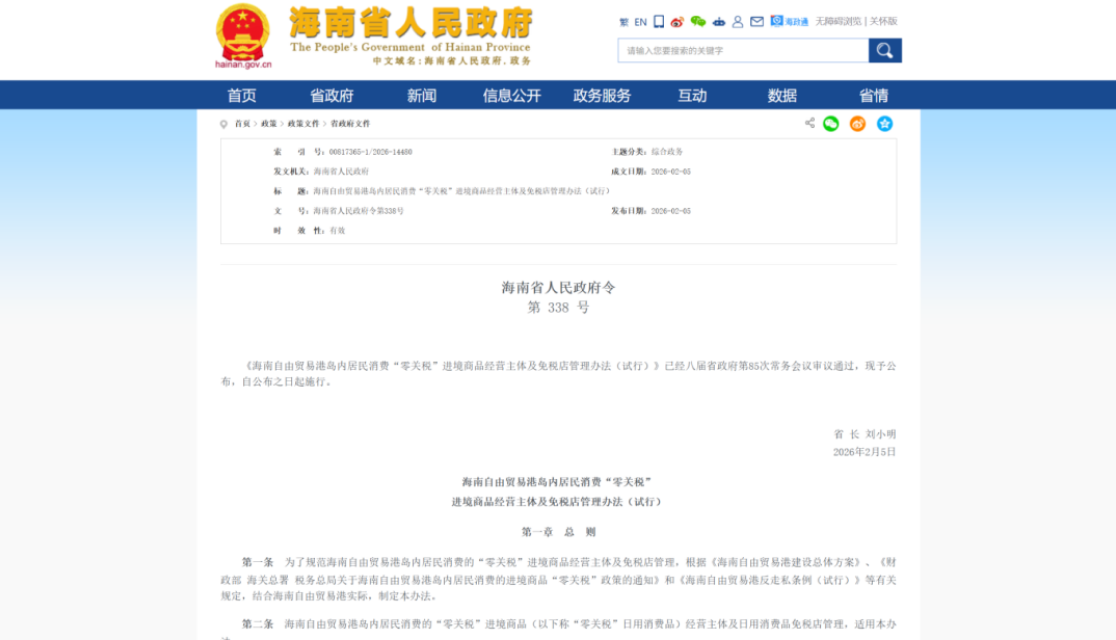
Task: Click the mail envelope icon
Action: click(757, 21)
